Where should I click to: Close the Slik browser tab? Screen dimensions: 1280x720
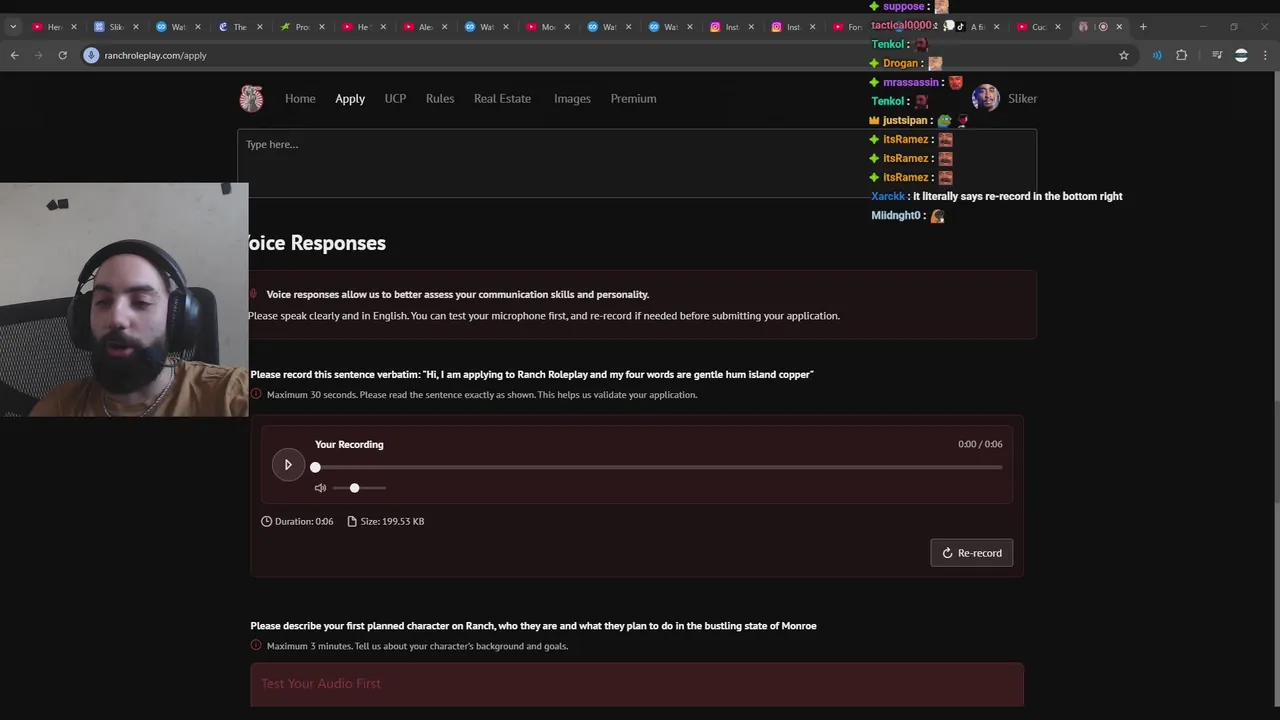pyautogui.click(x=136, y=27)
